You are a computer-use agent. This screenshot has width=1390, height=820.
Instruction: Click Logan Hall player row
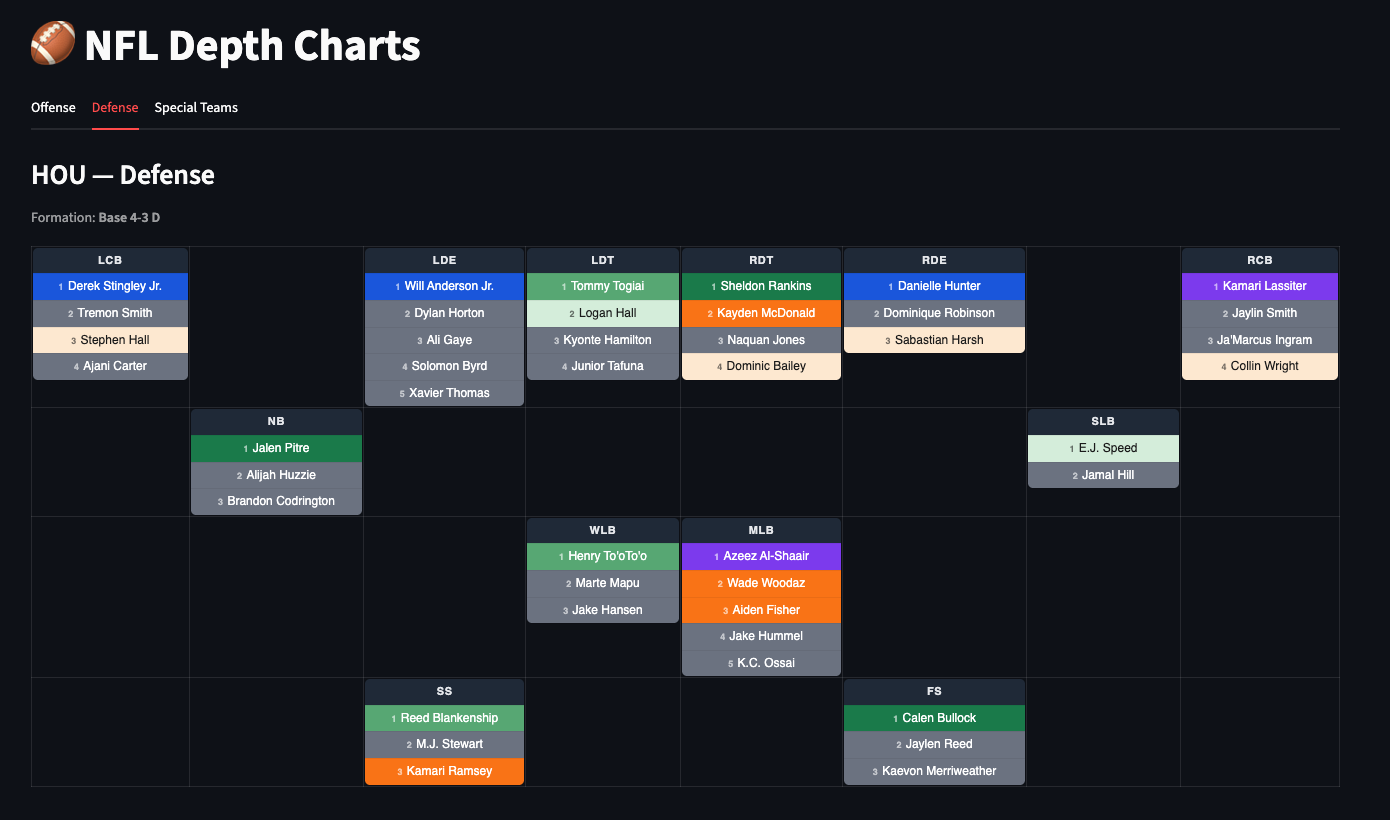point(603,313)
